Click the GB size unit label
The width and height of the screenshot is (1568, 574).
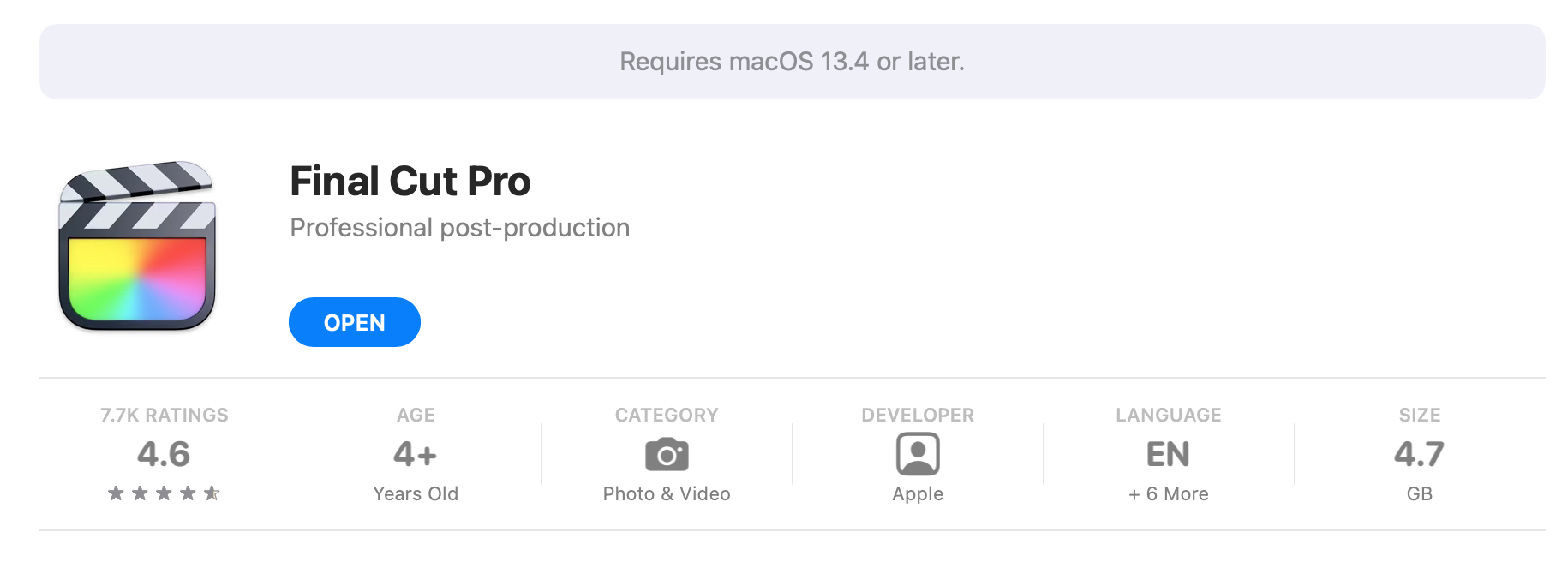(1419, 494)
